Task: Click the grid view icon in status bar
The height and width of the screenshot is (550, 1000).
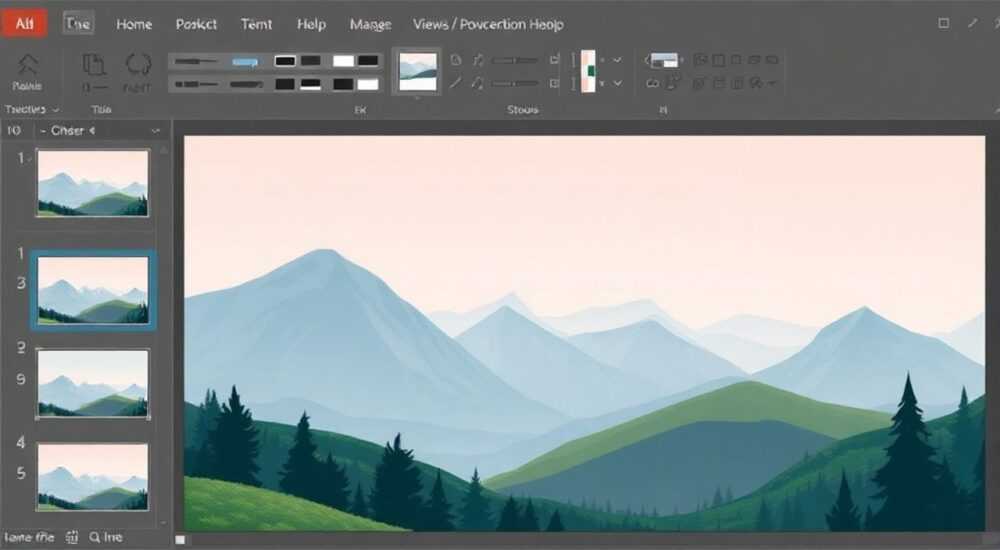Action: (x=72, y=537)
